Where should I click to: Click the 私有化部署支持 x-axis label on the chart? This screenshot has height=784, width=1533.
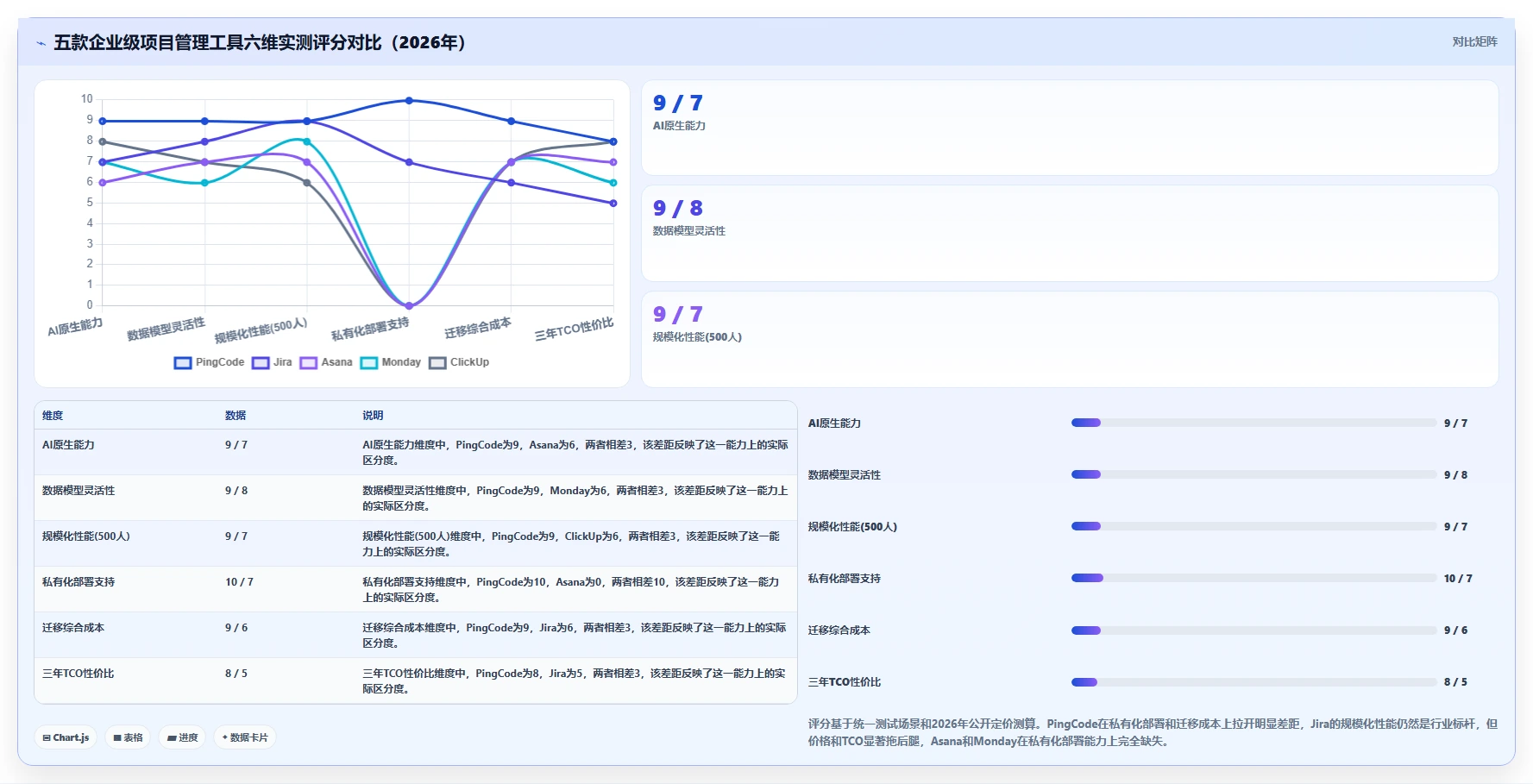[x=370, y=329]
